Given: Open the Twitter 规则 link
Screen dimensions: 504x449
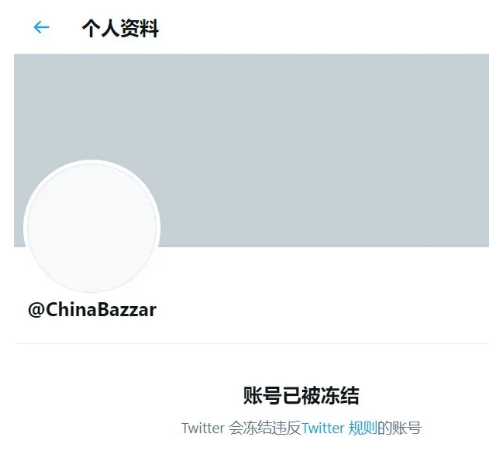Looking at the screenshot, I should click(x=339, y=428).
